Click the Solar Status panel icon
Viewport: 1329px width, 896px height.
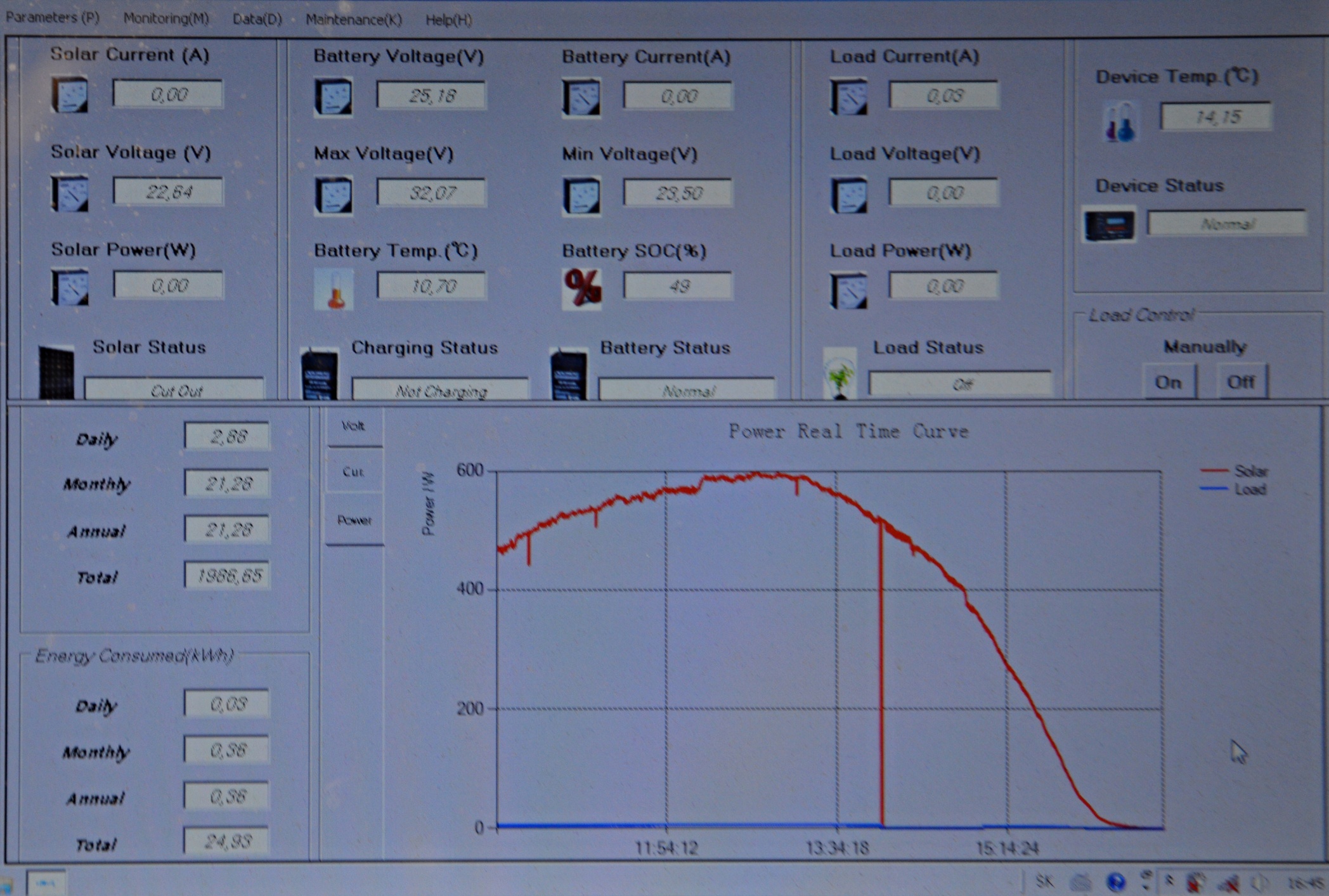(56, 373)
